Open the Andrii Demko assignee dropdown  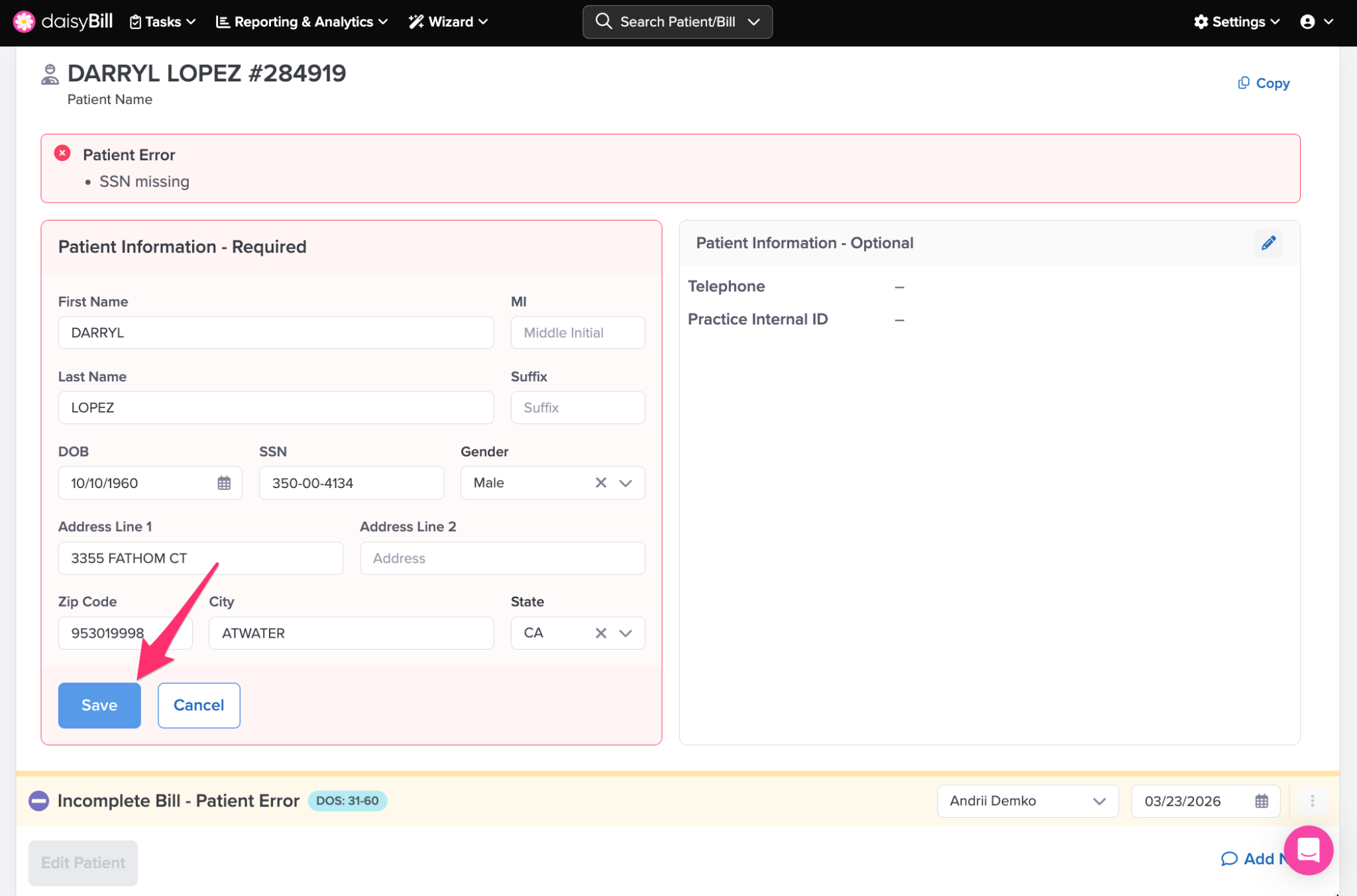[1027, 801]
